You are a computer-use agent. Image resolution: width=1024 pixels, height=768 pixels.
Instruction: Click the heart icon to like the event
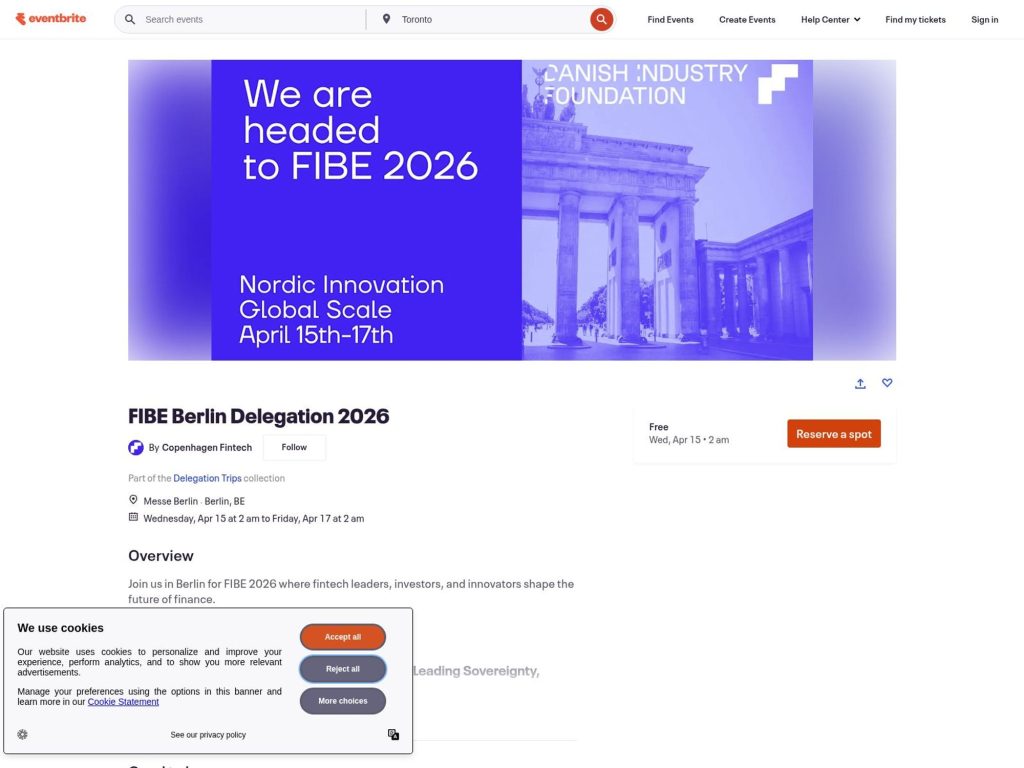[887, 383]
